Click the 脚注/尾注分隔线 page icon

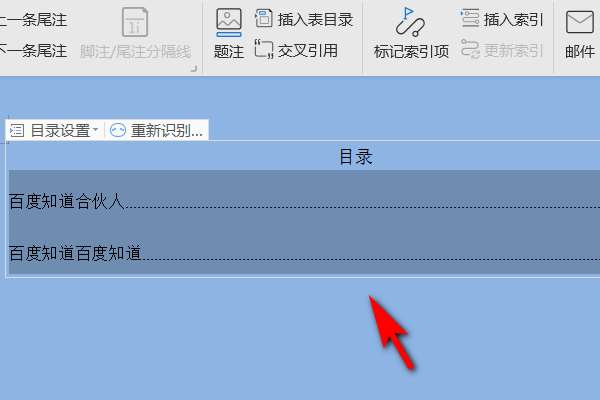[135, 22]
